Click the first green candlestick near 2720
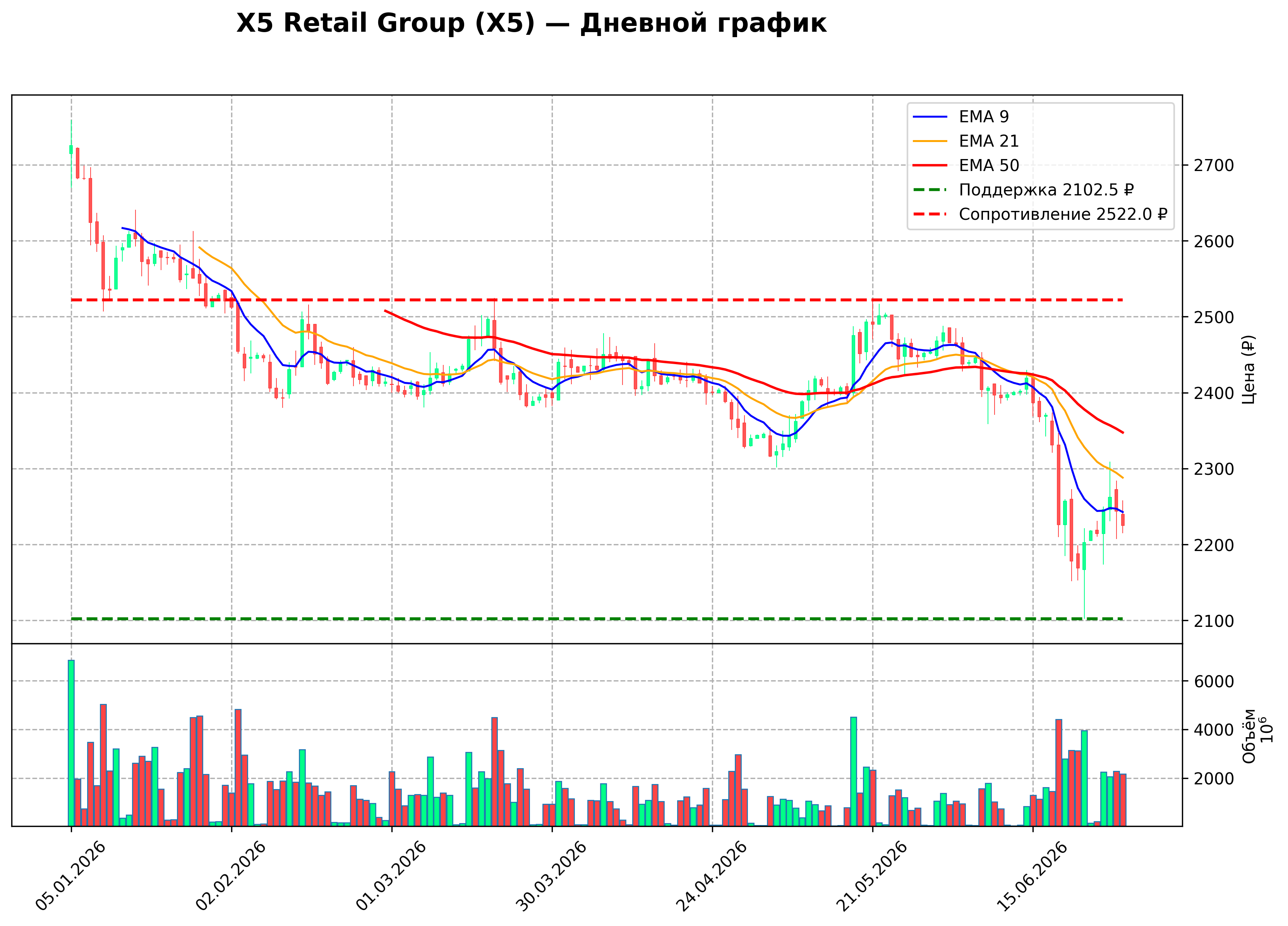The height and width of the screenshot is (926, 1288). click(71, 149)
